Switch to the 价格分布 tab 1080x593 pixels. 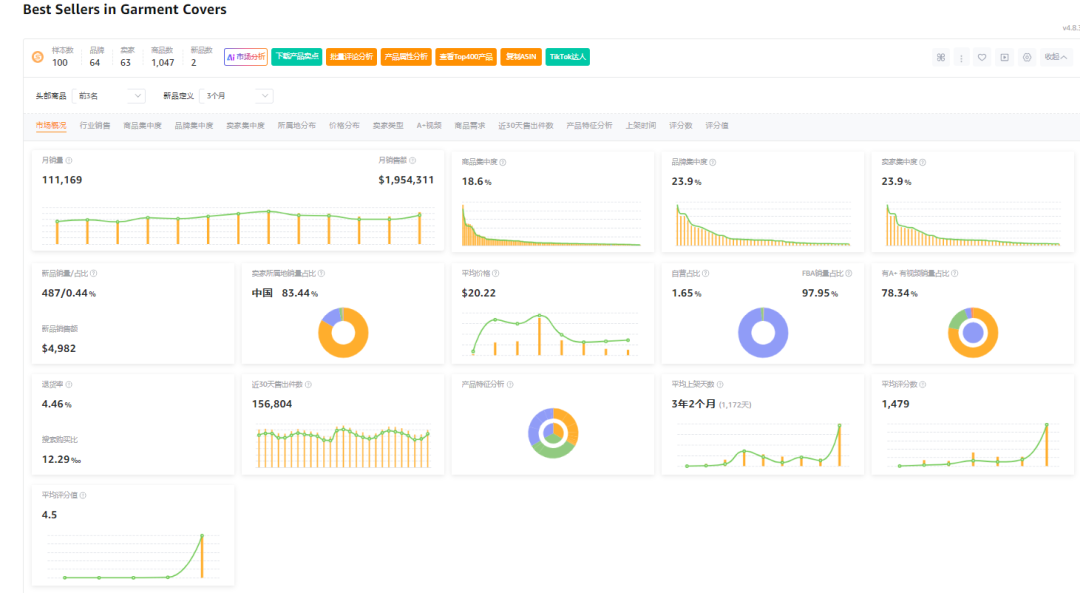click(x=344, y=125)
